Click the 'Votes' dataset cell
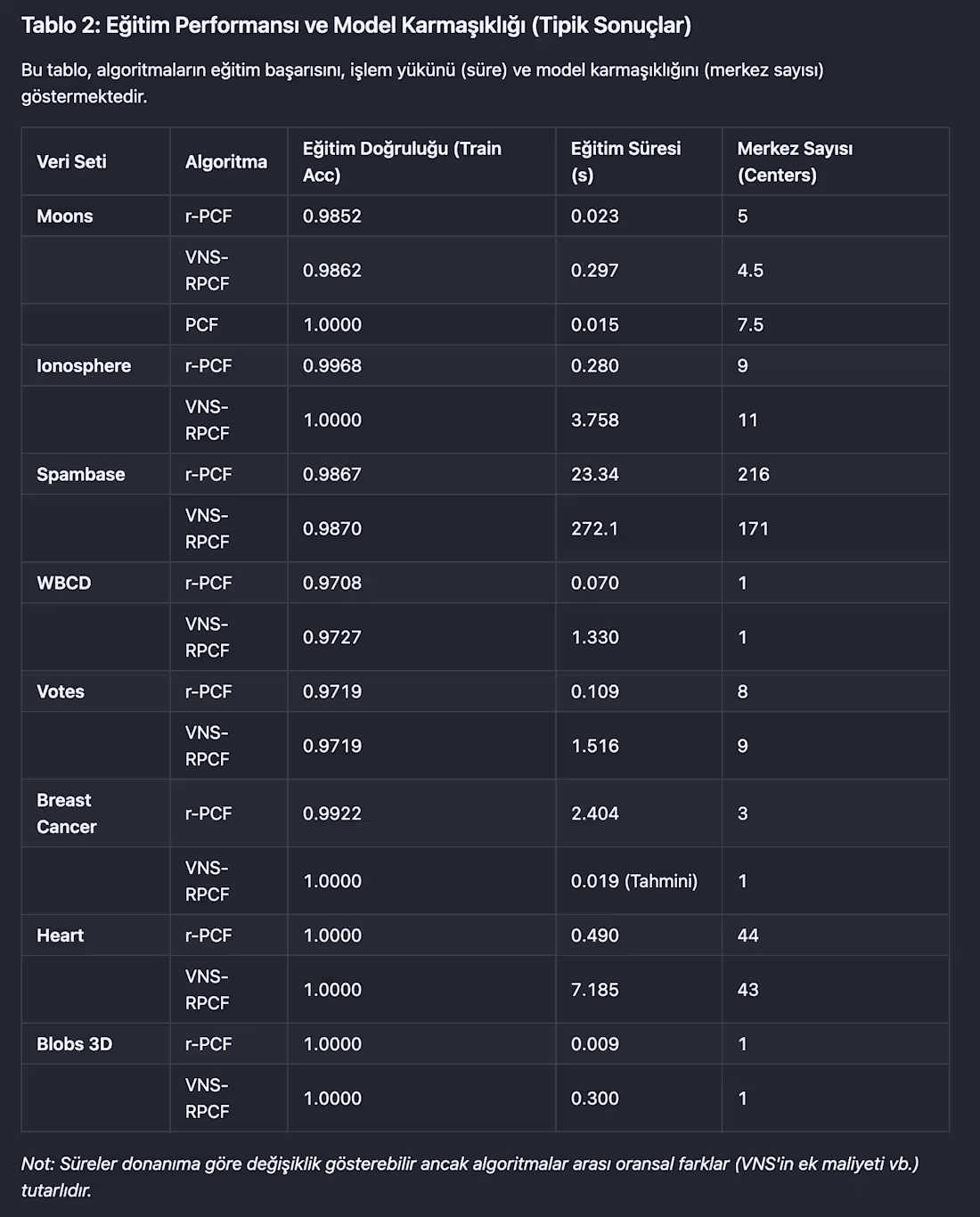 point(60,691)
